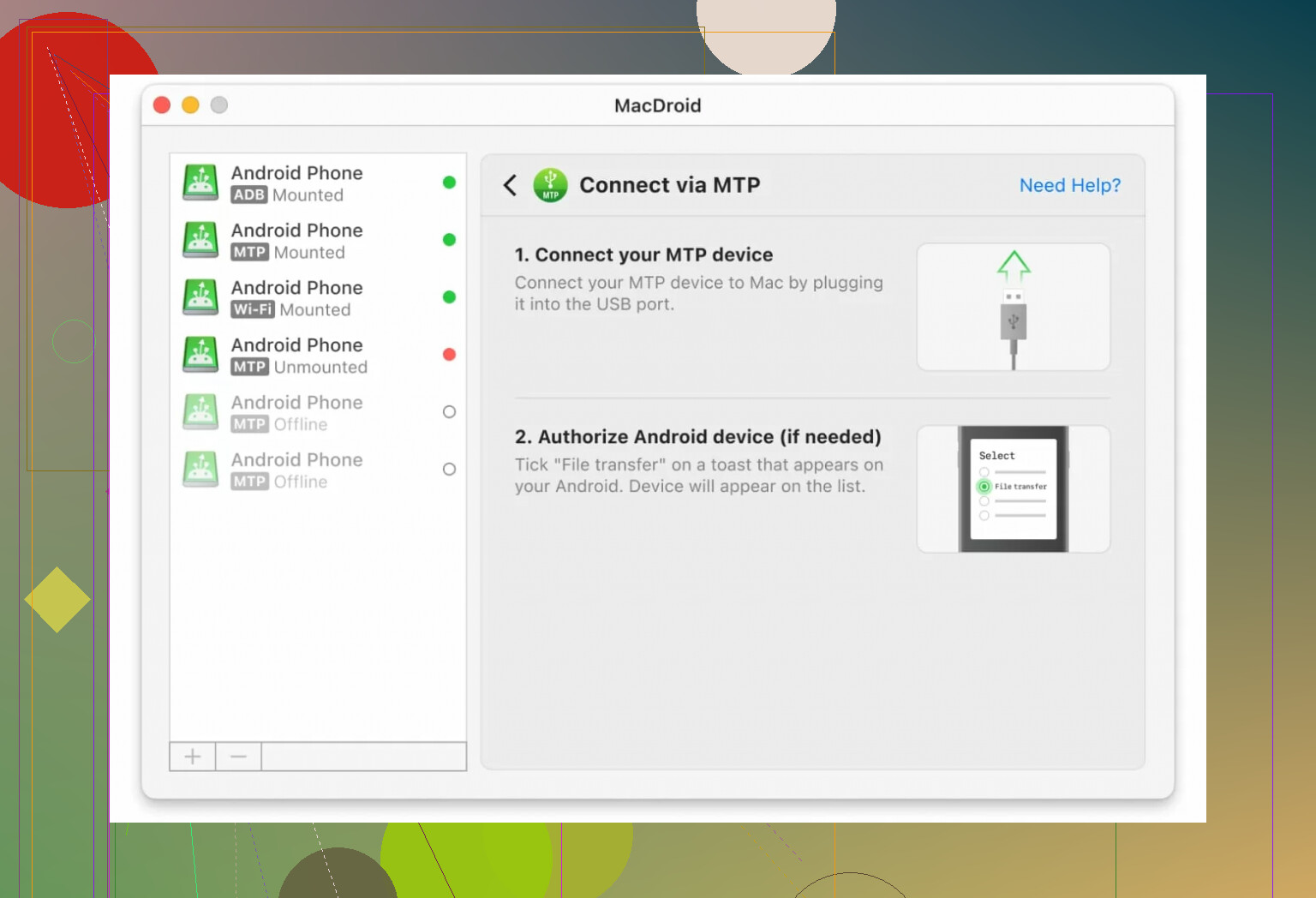Click the '1. Connect your MTP device' heading
Image resolution: width=1316 pixels, height=898 pixels.
click(644, 254)
